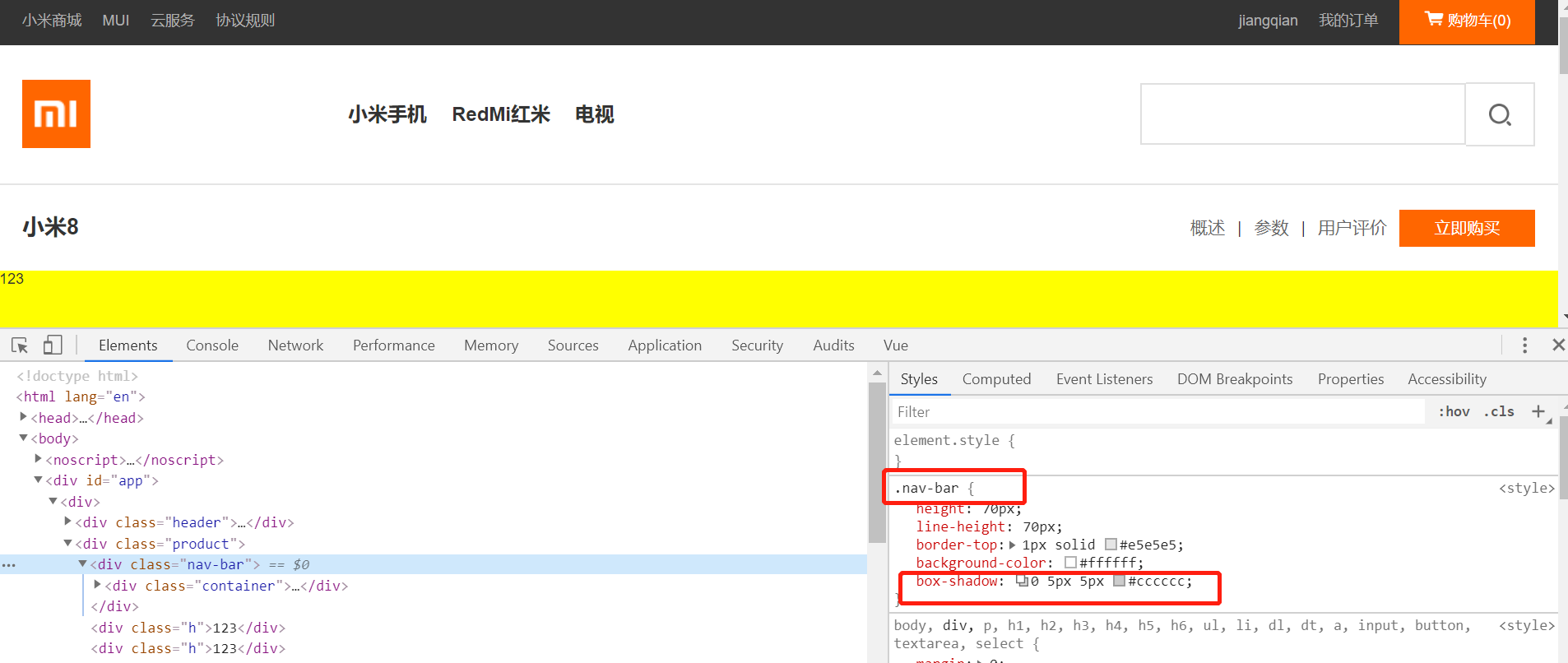Open 小米商城 in the top bar
This screenshot has height=663, width=1568.
(x=52, y=21)
